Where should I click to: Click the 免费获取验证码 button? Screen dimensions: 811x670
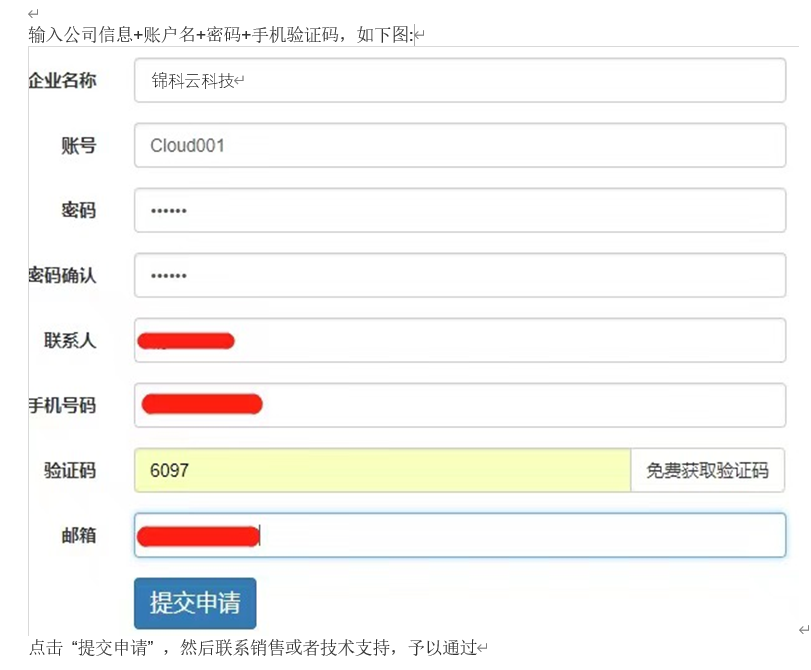[708, 470]
